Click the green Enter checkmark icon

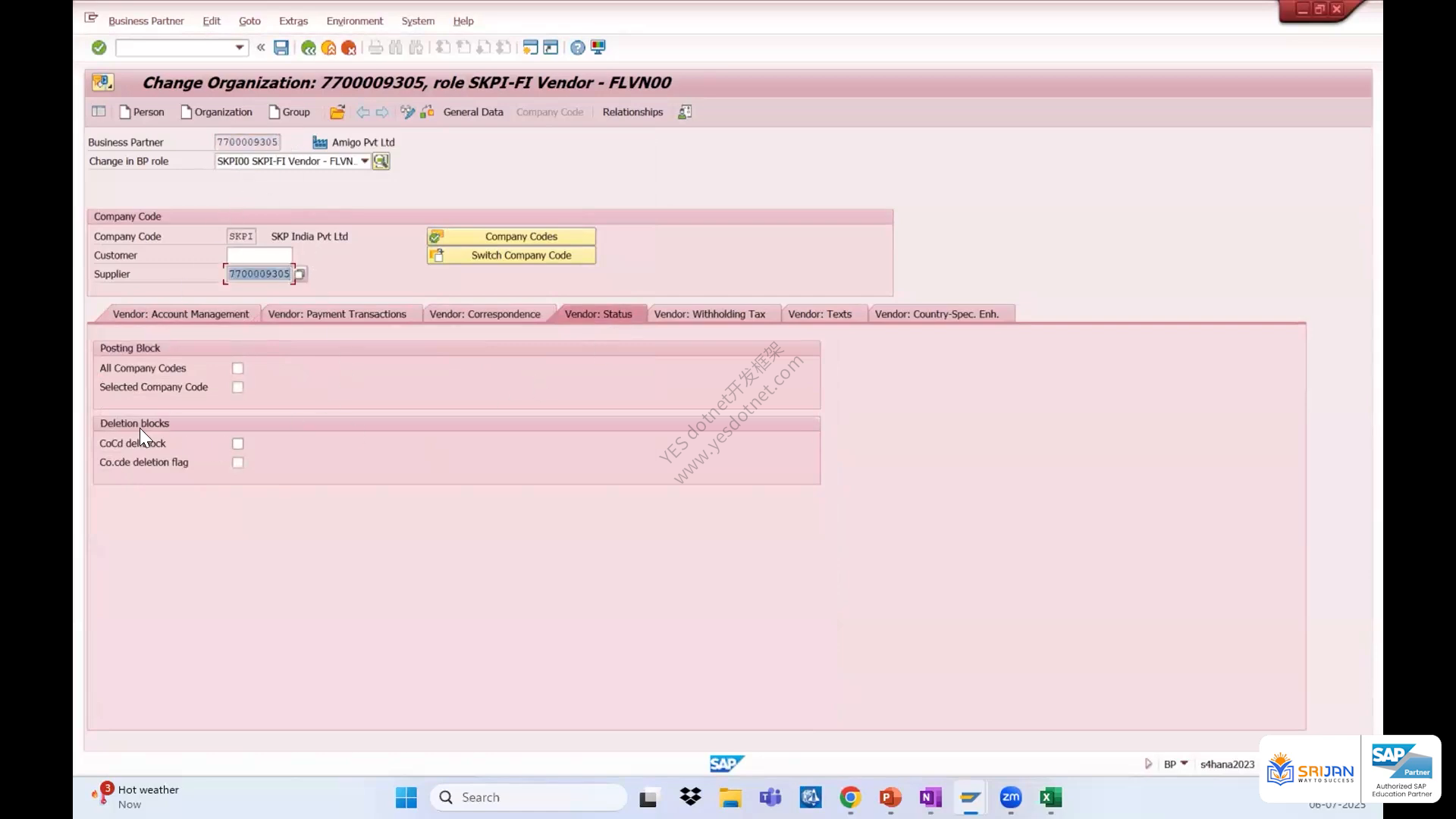[99, 48]
